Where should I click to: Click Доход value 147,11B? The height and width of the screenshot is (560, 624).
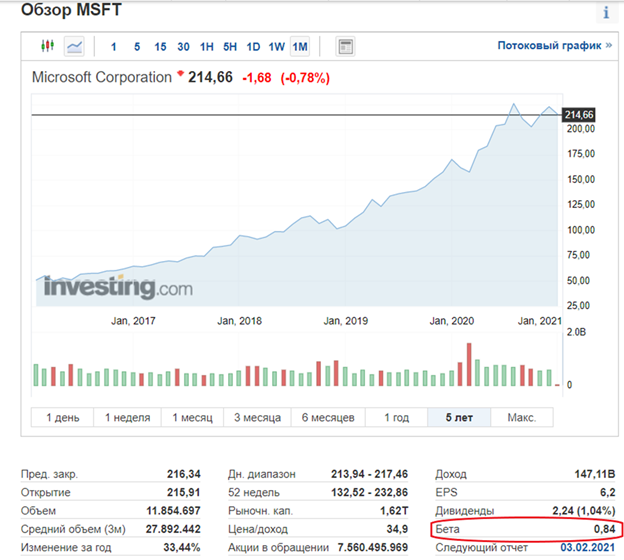tap(595, 474)
